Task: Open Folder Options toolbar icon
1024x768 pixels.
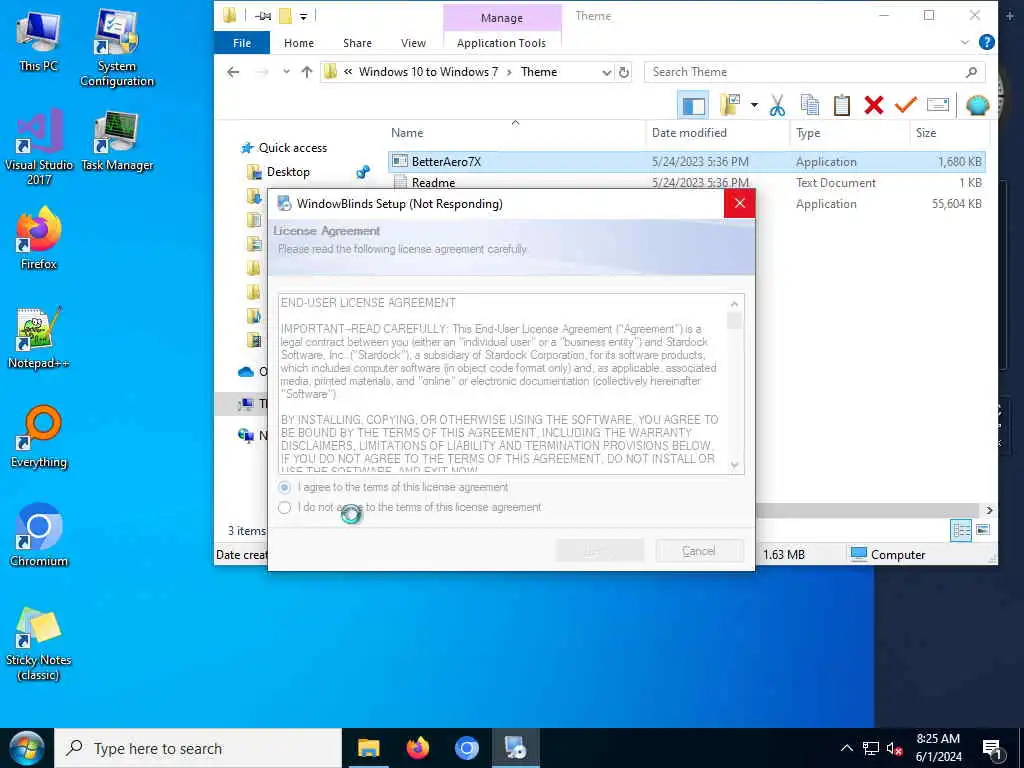Action: coord(730,105)
